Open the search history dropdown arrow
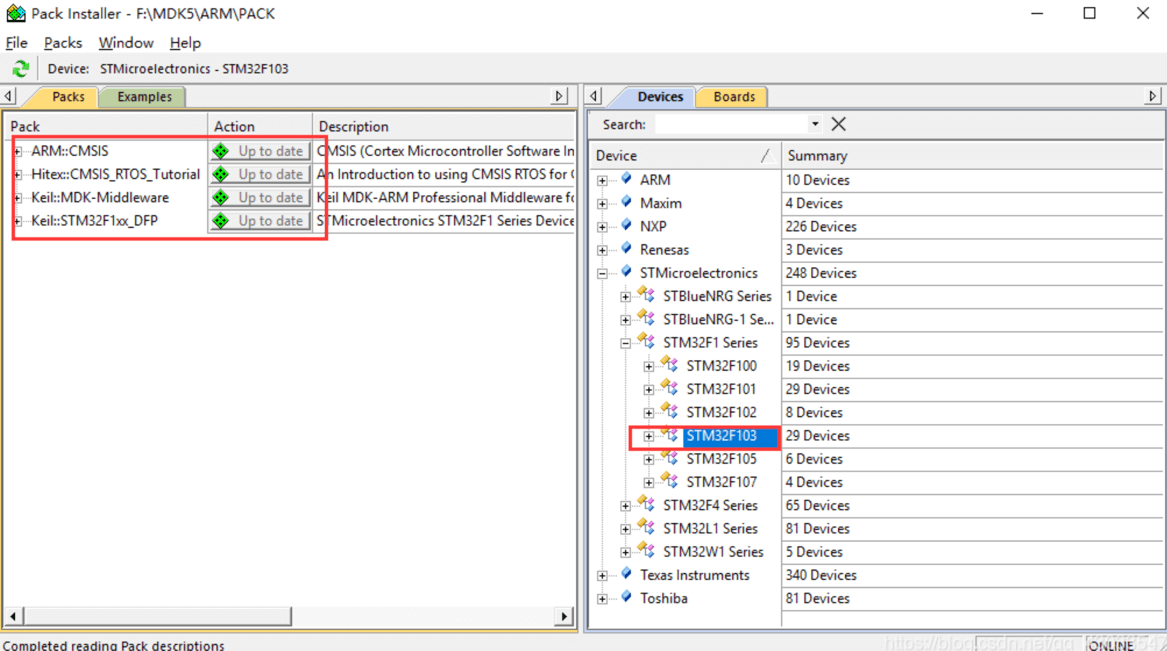Screen dimensions: 1167x651 814,124
